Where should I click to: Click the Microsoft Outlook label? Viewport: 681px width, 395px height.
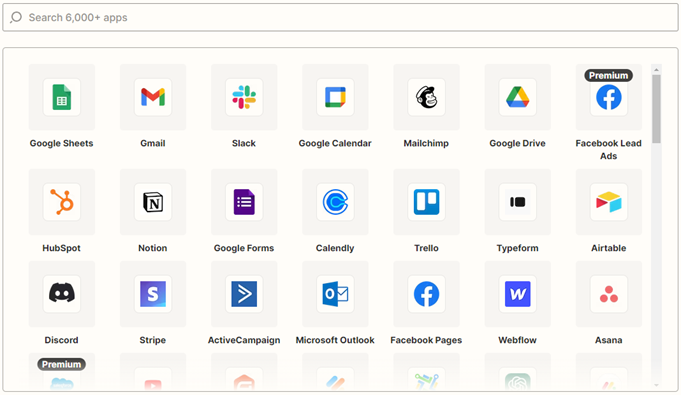[335, 340]
